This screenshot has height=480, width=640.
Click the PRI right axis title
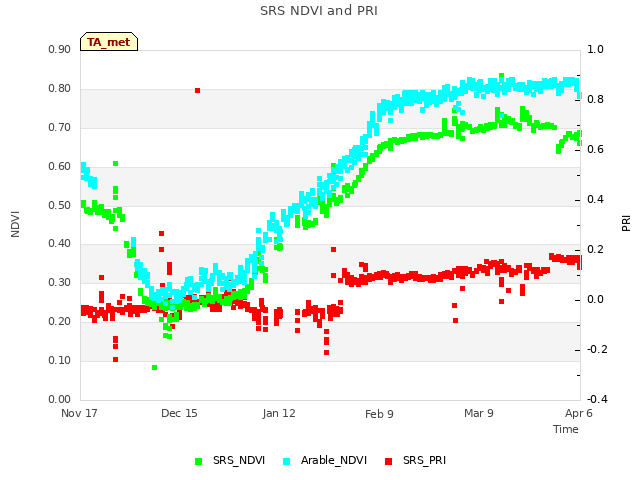click(x=626, y=224)
